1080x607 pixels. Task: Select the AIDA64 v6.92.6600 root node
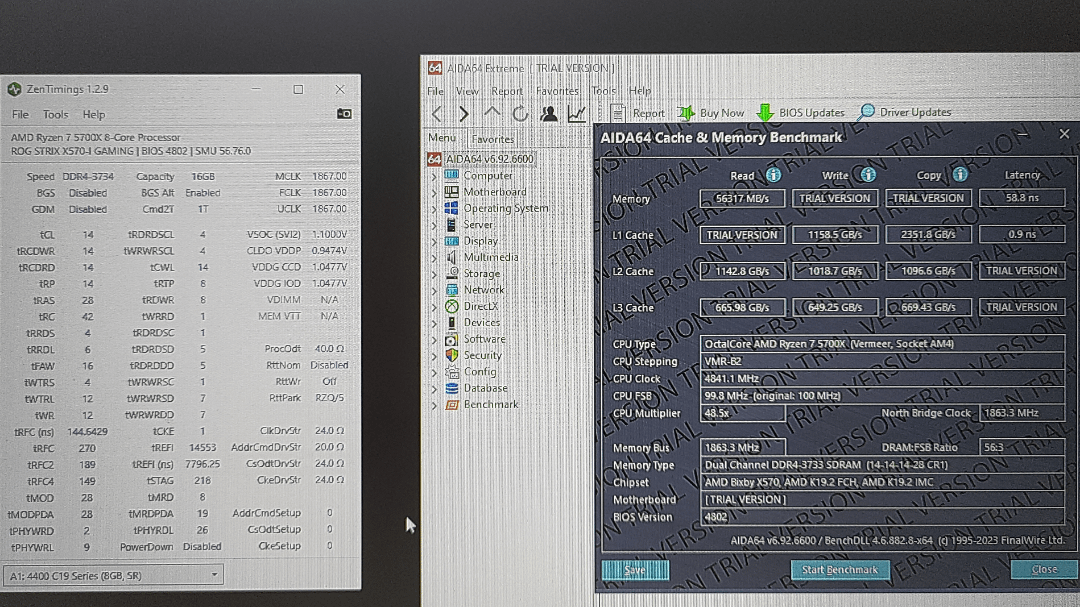click(489, 159)
